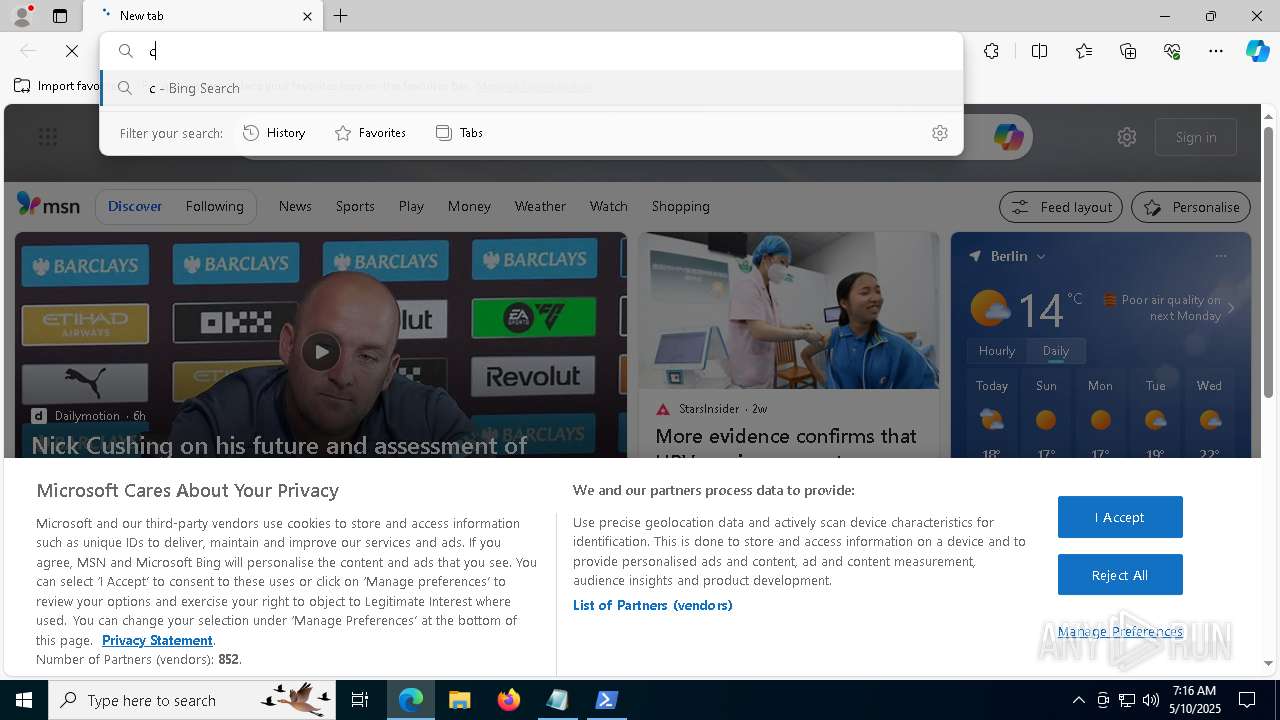Launch Firefox from taskbar
This screenshot has width=1280, height=720.
(x=509, y=700)
